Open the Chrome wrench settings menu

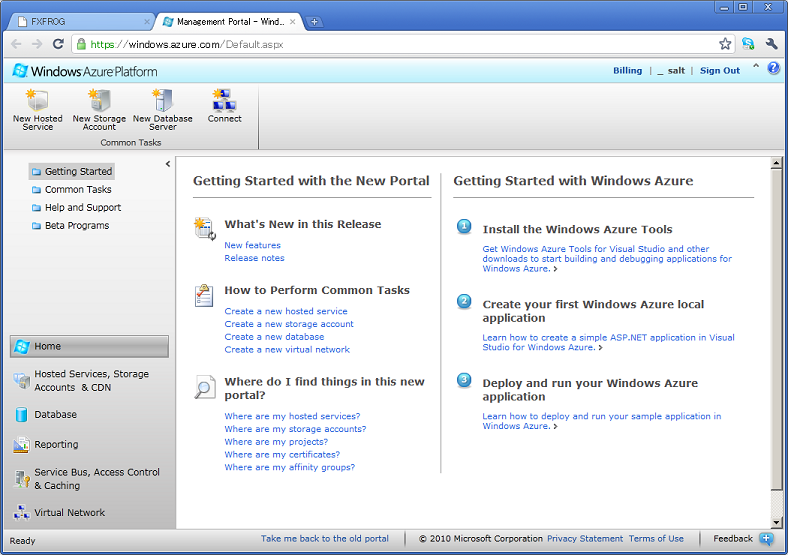[x=771, y=44]
